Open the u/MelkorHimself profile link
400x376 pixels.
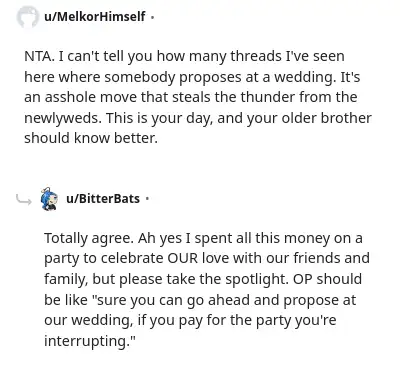95,16
